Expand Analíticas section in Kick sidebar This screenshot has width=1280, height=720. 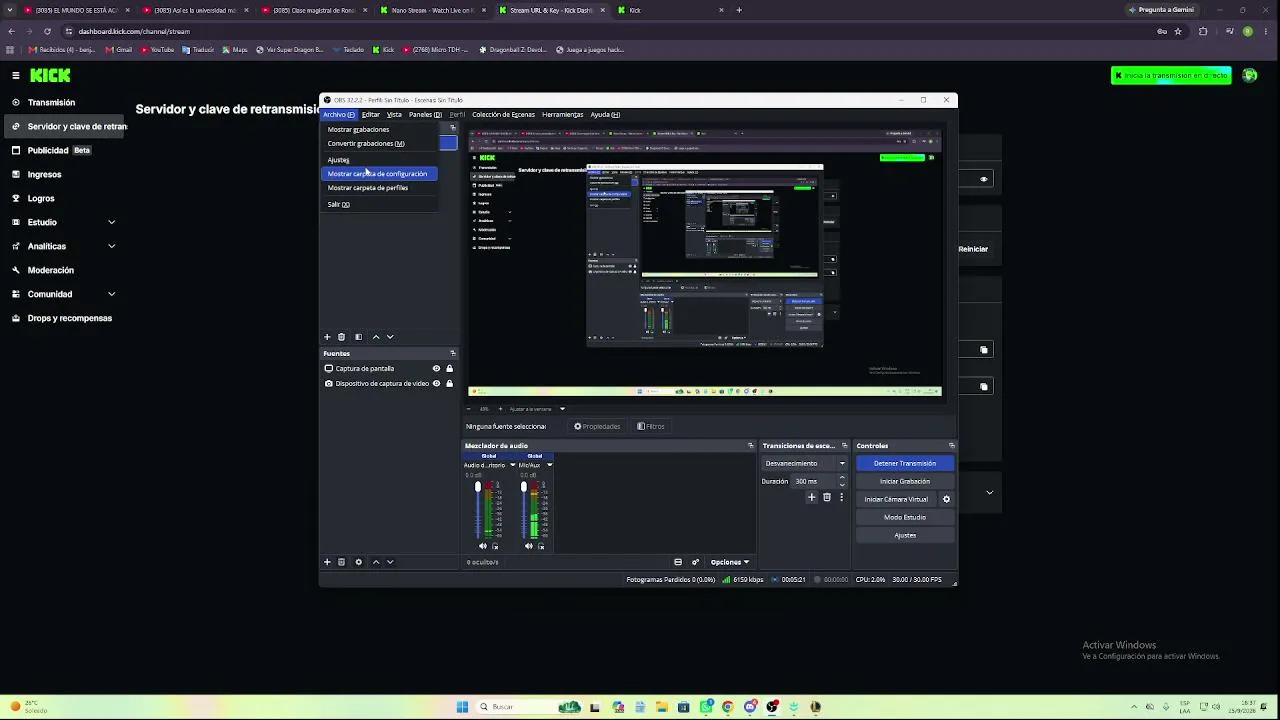tap(111, 246)
